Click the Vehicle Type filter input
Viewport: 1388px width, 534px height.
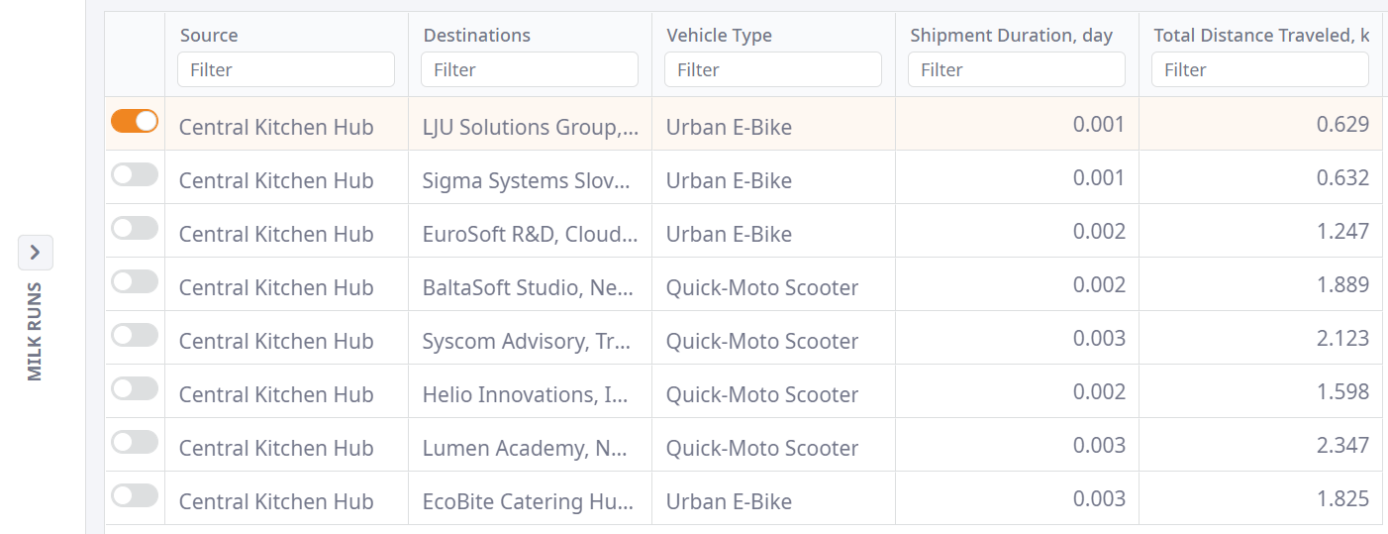pyautogui.click(x=772, y=70)
